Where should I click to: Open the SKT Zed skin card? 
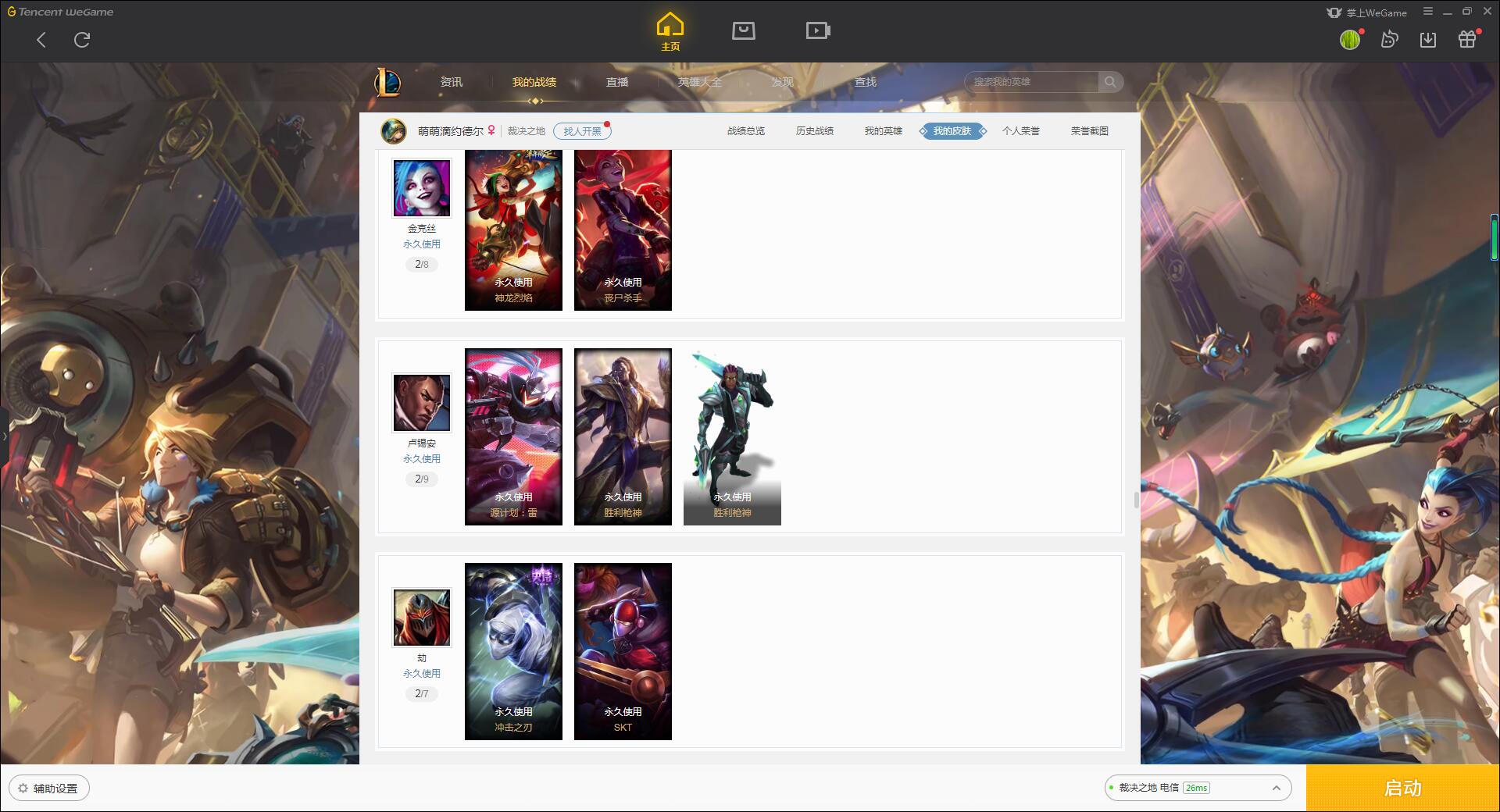pos(623,651)
